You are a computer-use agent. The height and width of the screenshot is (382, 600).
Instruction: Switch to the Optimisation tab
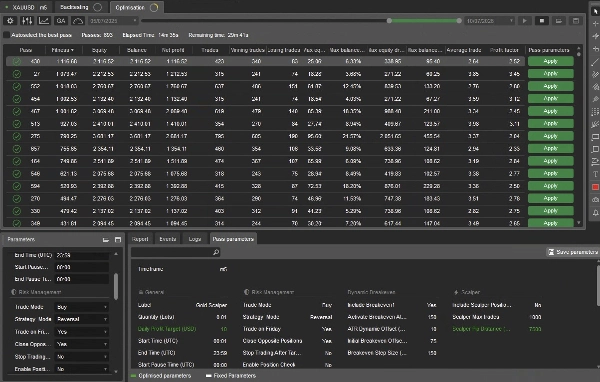click(137, 7)
